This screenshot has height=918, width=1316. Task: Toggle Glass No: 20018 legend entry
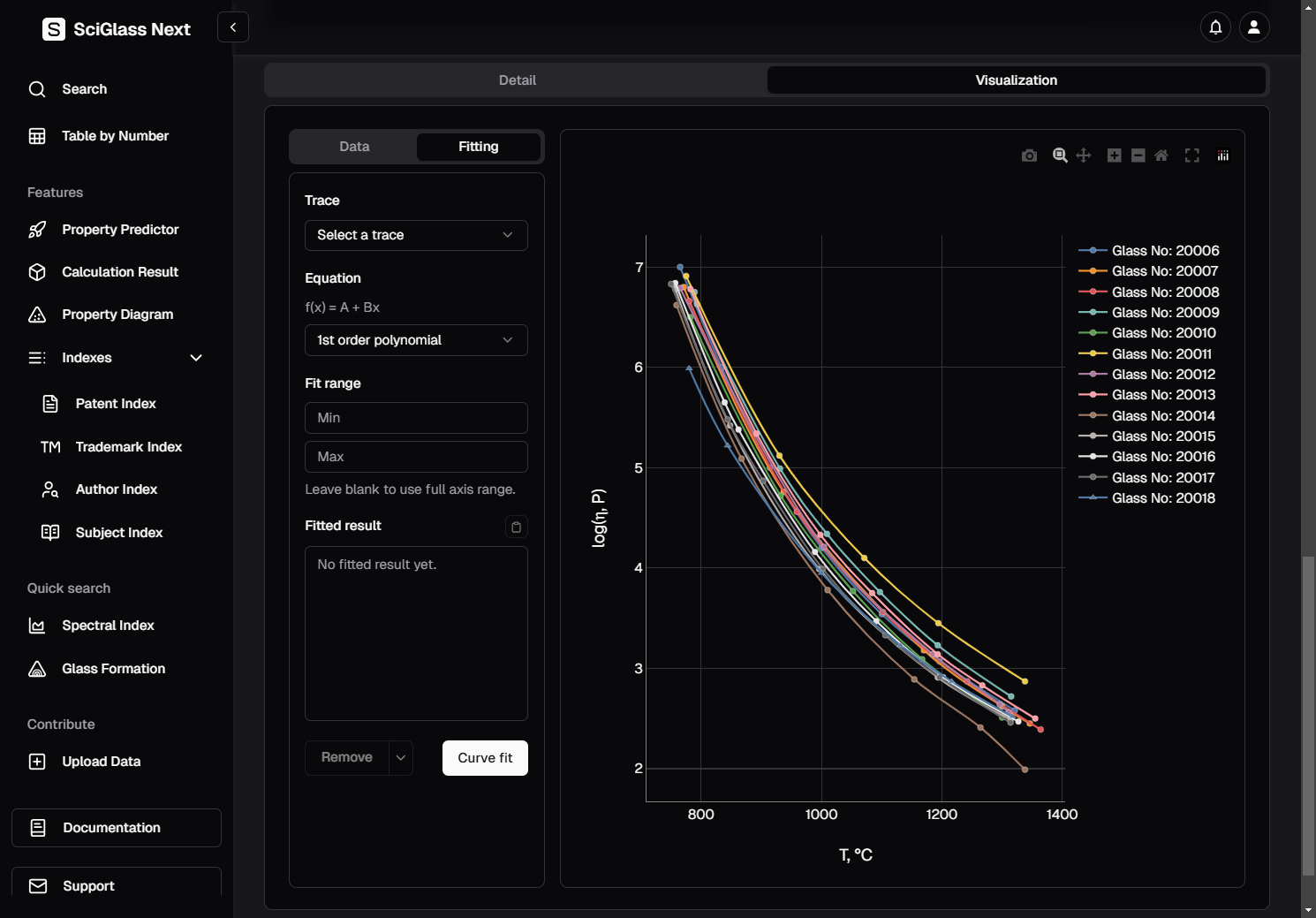1162,498
